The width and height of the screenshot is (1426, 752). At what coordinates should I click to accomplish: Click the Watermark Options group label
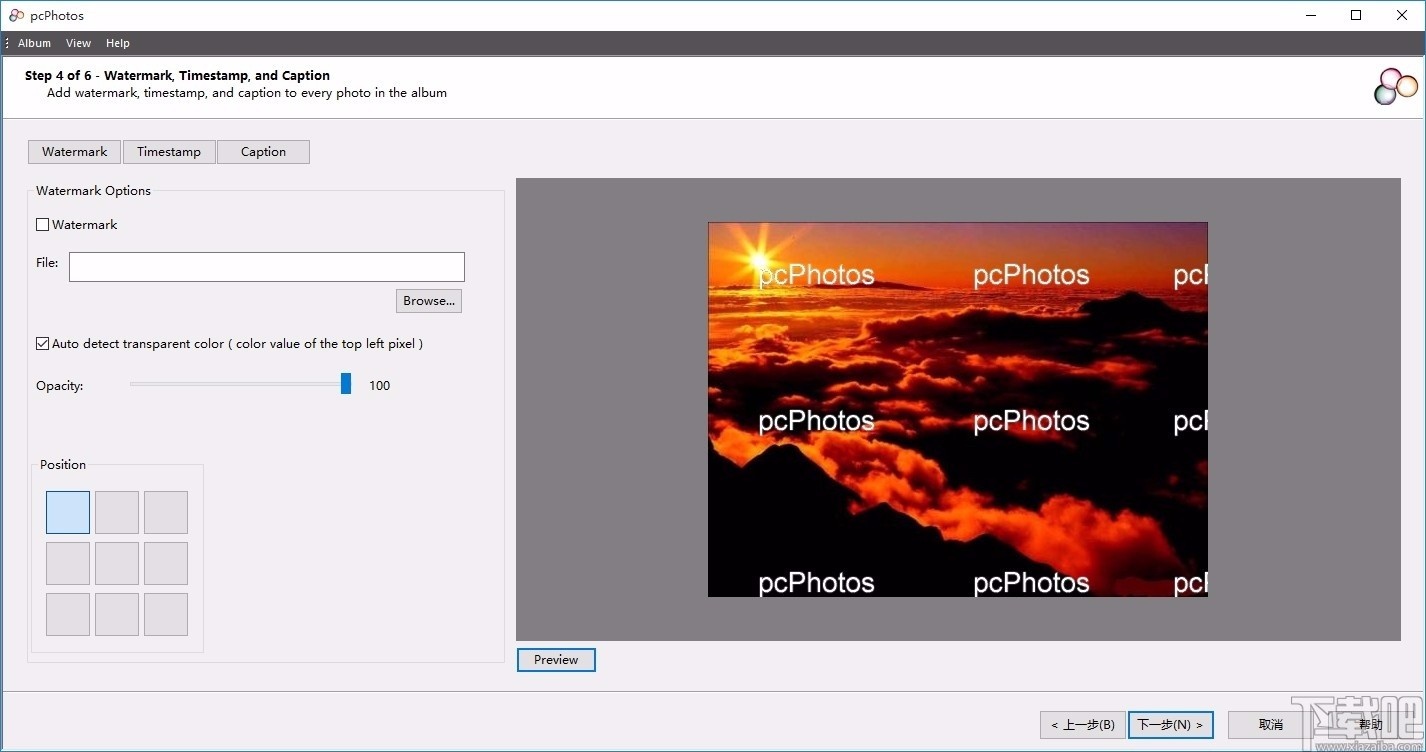(93, 191)
